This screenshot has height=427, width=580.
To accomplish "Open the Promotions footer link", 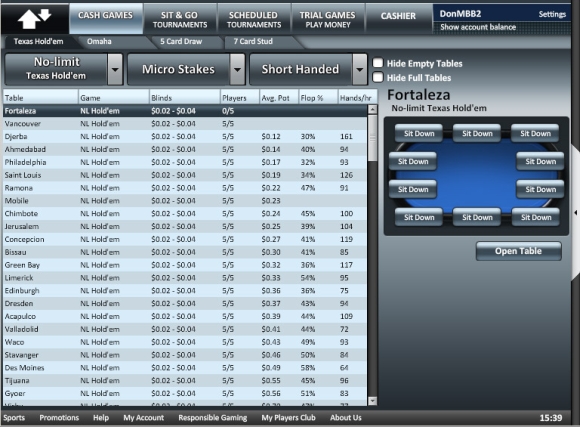I will (59, 418).
